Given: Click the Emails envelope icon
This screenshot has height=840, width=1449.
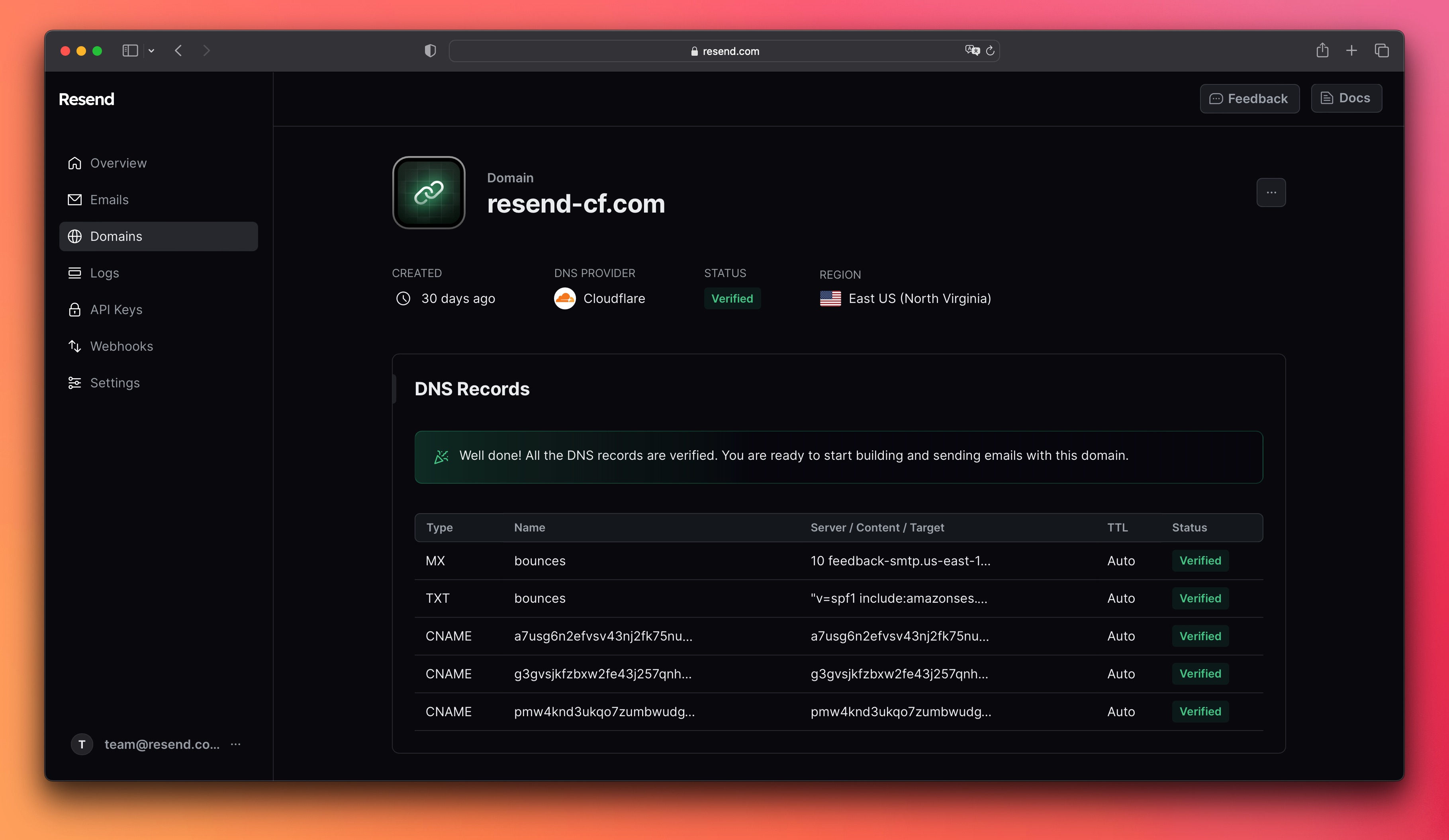Looking at the screenshot, I should click(x=75, y=199).
